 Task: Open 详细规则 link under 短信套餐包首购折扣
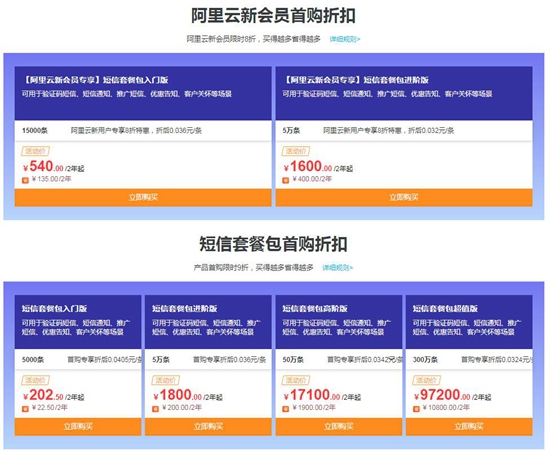pos(338,268)
